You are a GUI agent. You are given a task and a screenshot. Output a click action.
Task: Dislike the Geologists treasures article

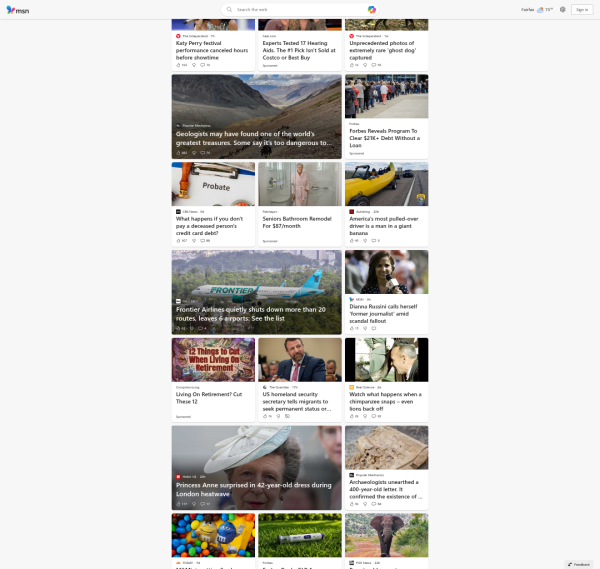coord(194,153)
